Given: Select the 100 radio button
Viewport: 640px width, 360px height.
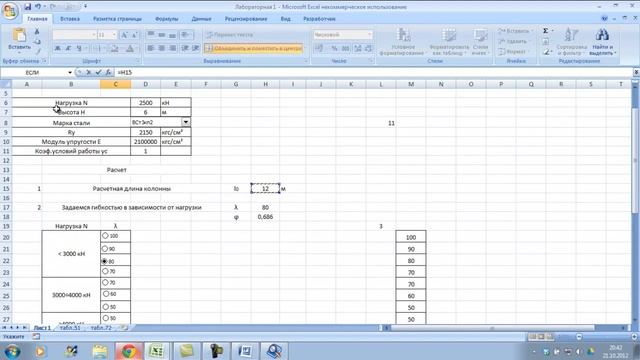Looking at the screenshot, I should coord(105,236).
